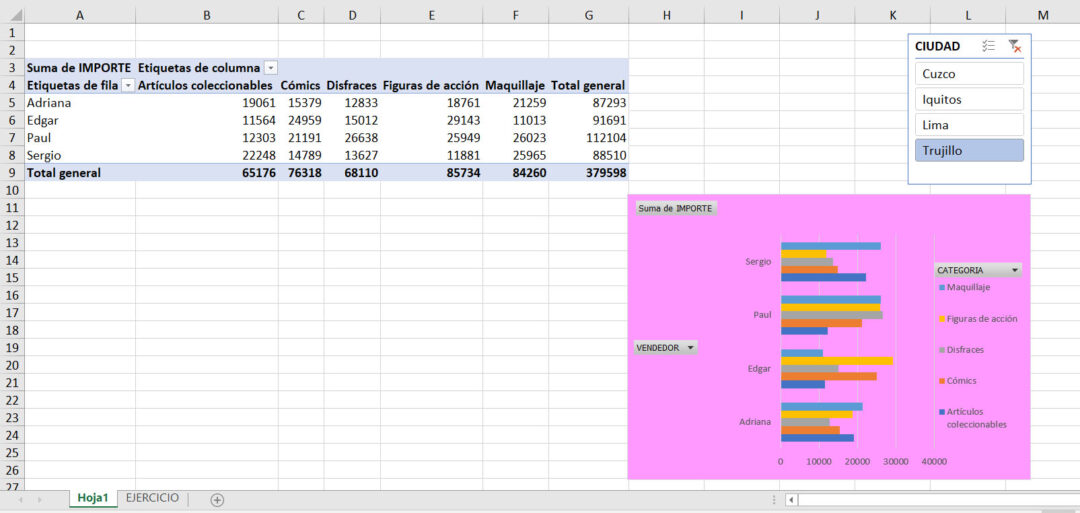Image resolution: width=1080 pixels, height=513 pixels.
Task: Select cell with Edgar label
Action: pos(80,121)
